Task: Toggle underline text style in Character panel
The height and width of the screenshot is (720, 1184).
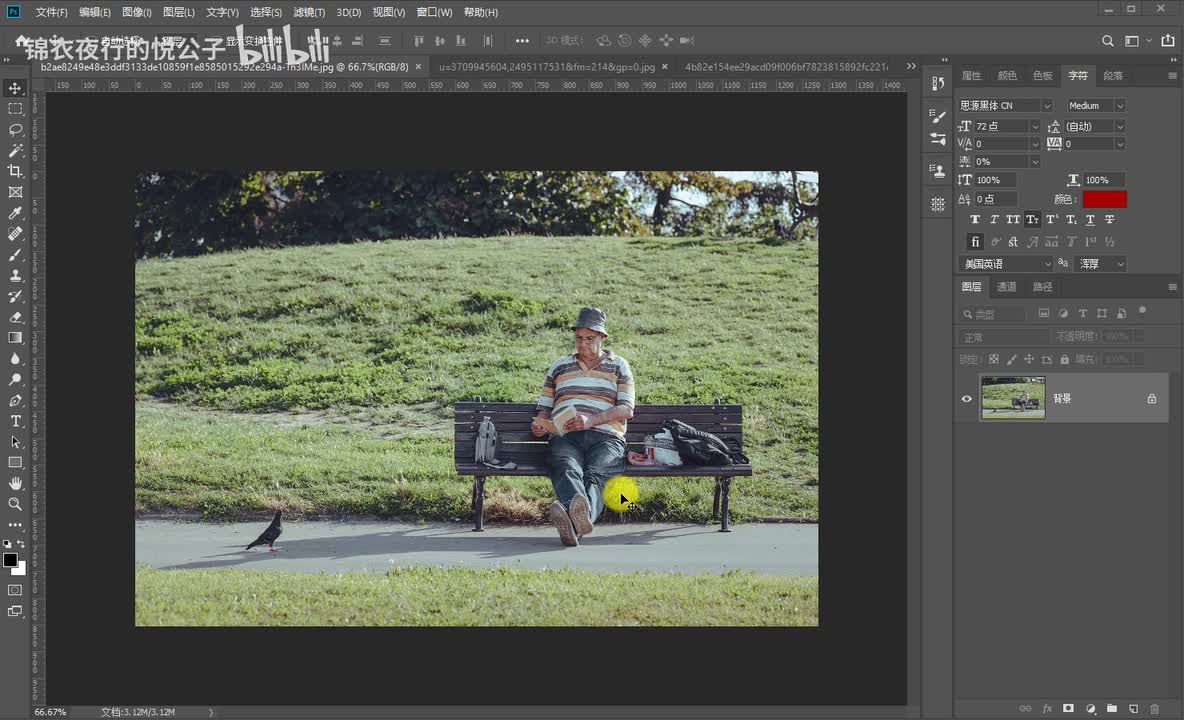Action: click(1090, 220)
